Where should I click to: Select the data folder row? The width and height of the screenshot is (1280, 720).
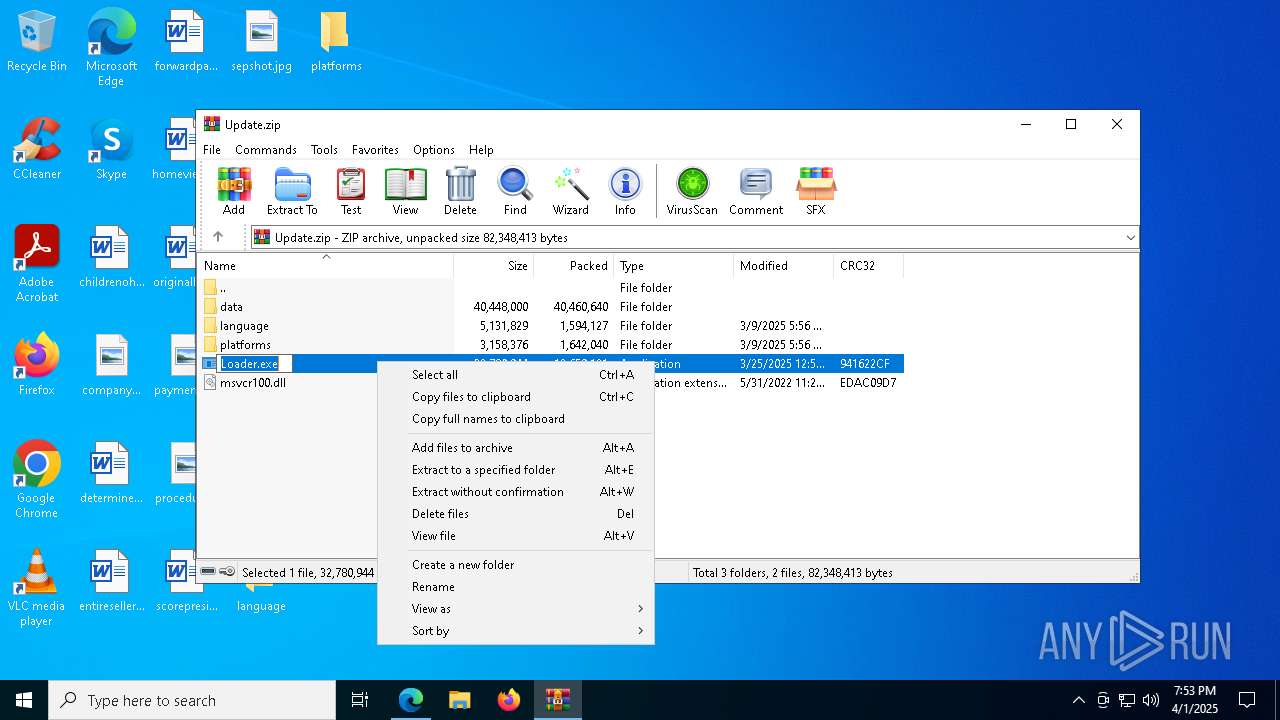coord(551,307)
